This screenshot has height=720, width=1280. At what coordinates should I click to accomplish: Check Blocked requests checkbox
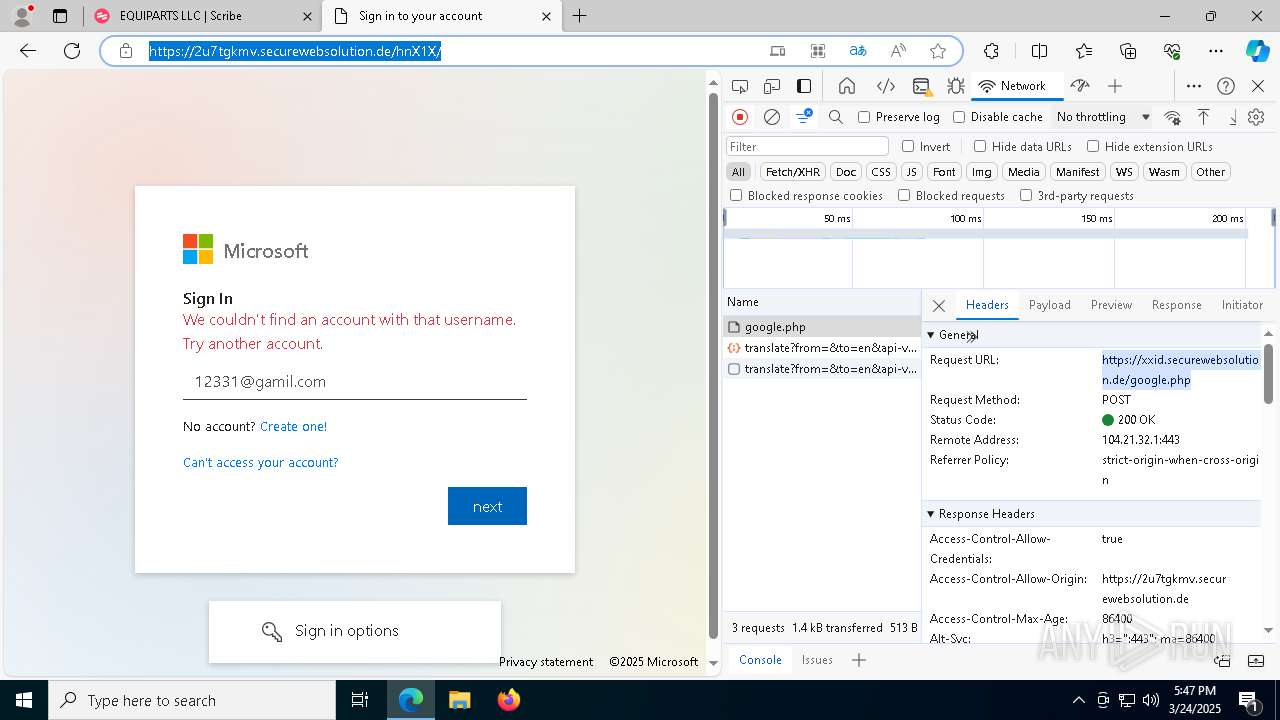pyautogui.click(x=904, y=196)
